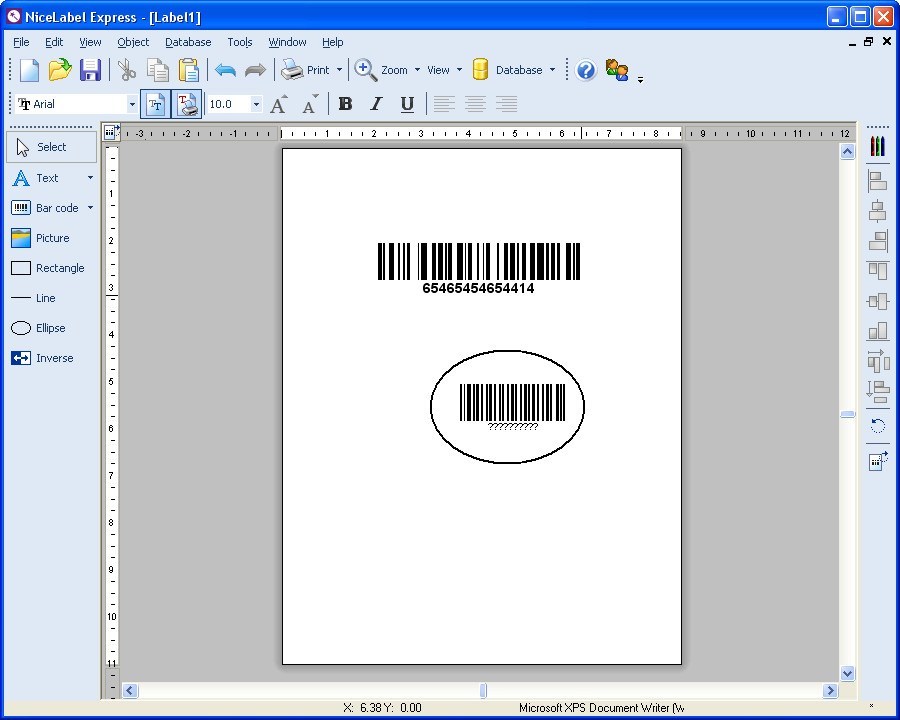This screenshot has width=900, height=720.
Task: Create a new label with the blank page icon
Action: point(29,70)
